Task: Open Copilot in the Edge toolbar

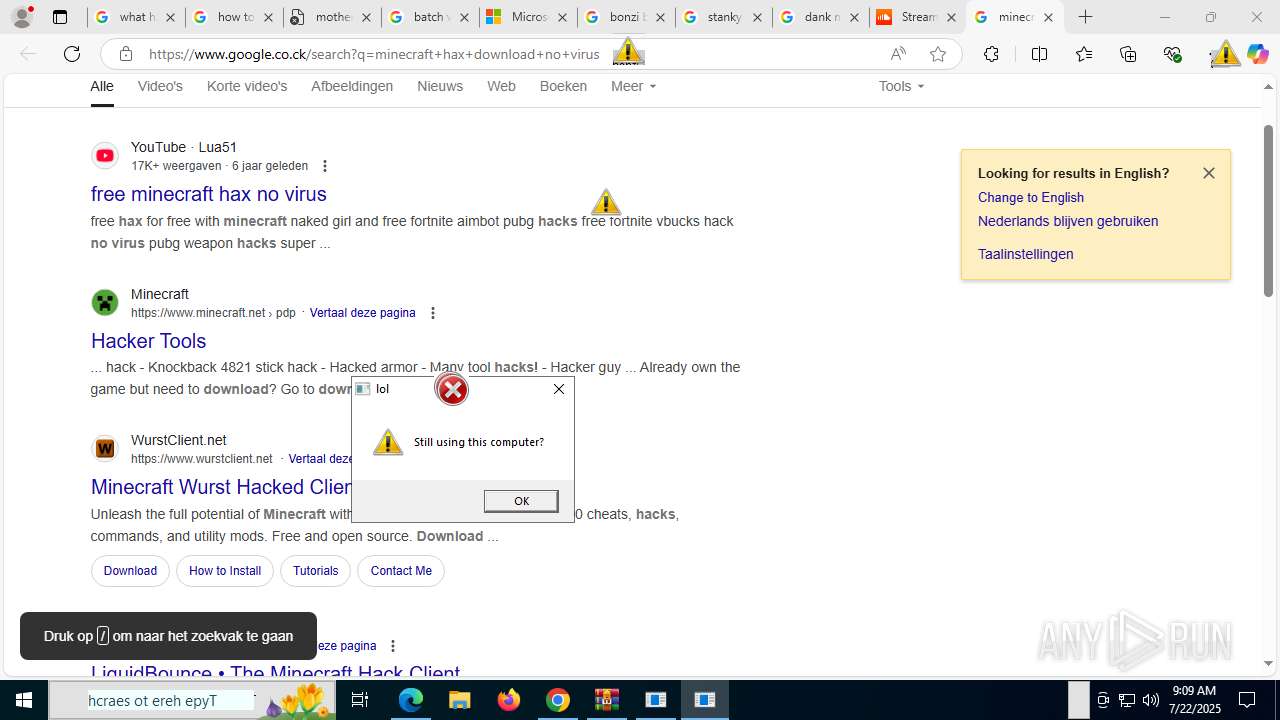Action: (x=1257, y=54)
